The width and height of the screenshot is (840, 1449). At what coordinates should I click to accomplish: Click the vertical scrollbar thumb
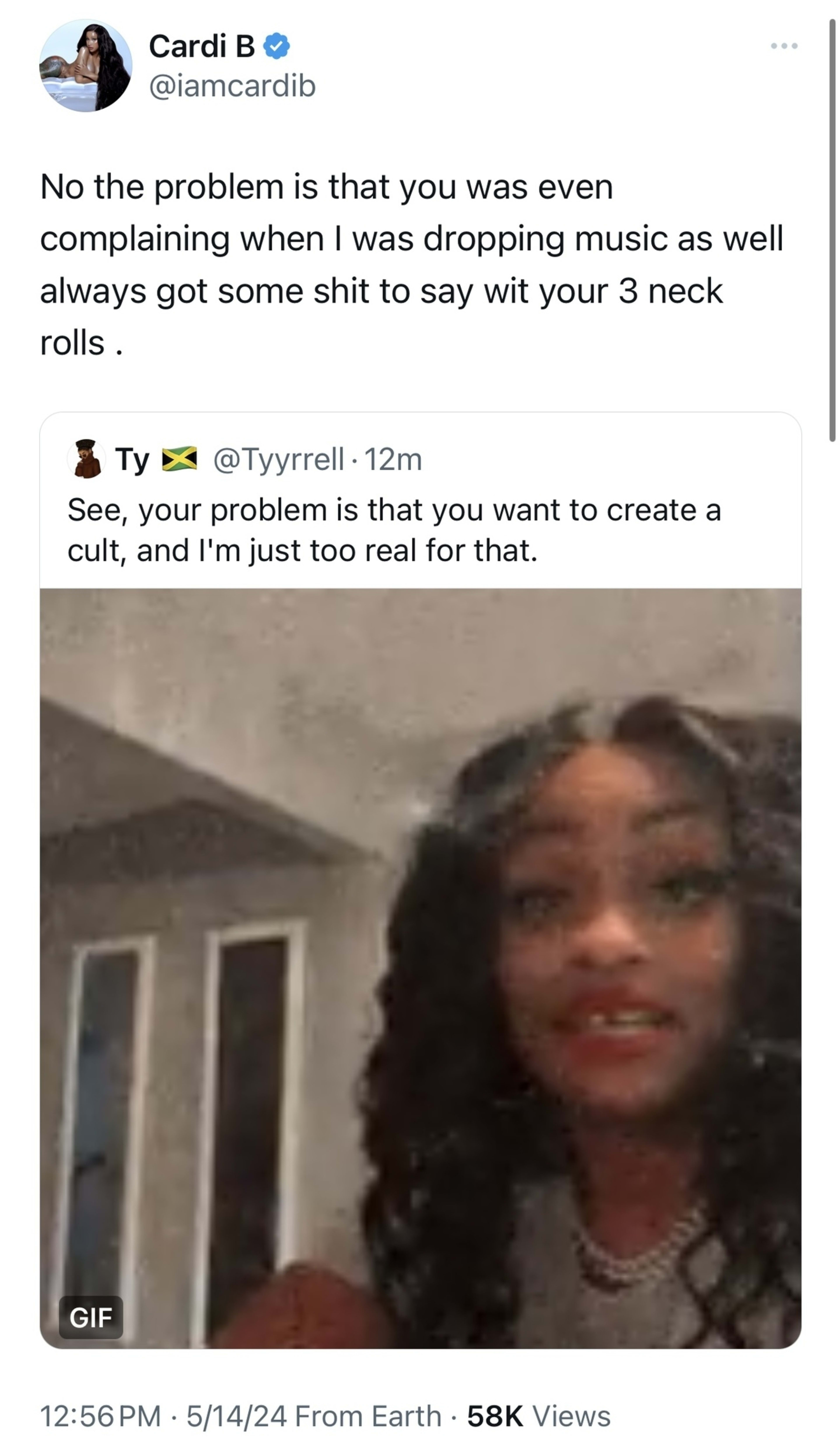pos(832,230)
